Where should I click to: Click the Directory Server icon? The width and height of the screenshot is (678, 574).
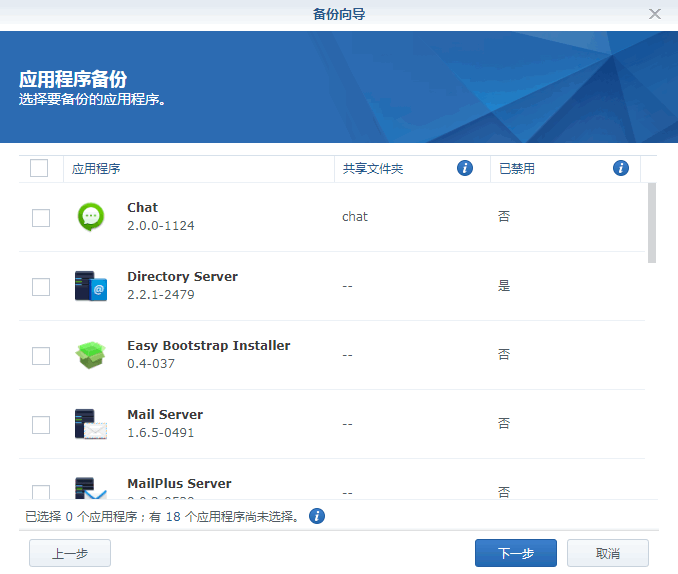tap(91, 286)
